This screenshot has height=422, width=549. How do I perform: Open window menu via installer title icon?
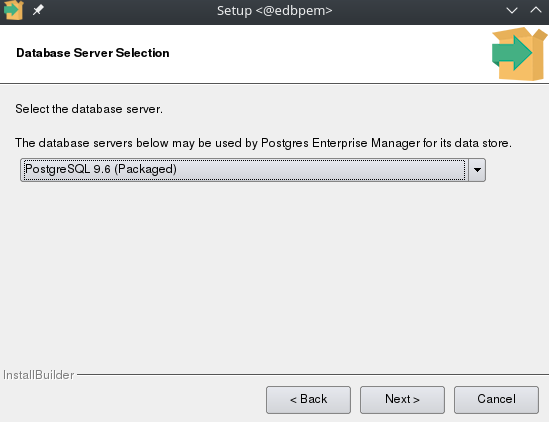coord(13,10)
